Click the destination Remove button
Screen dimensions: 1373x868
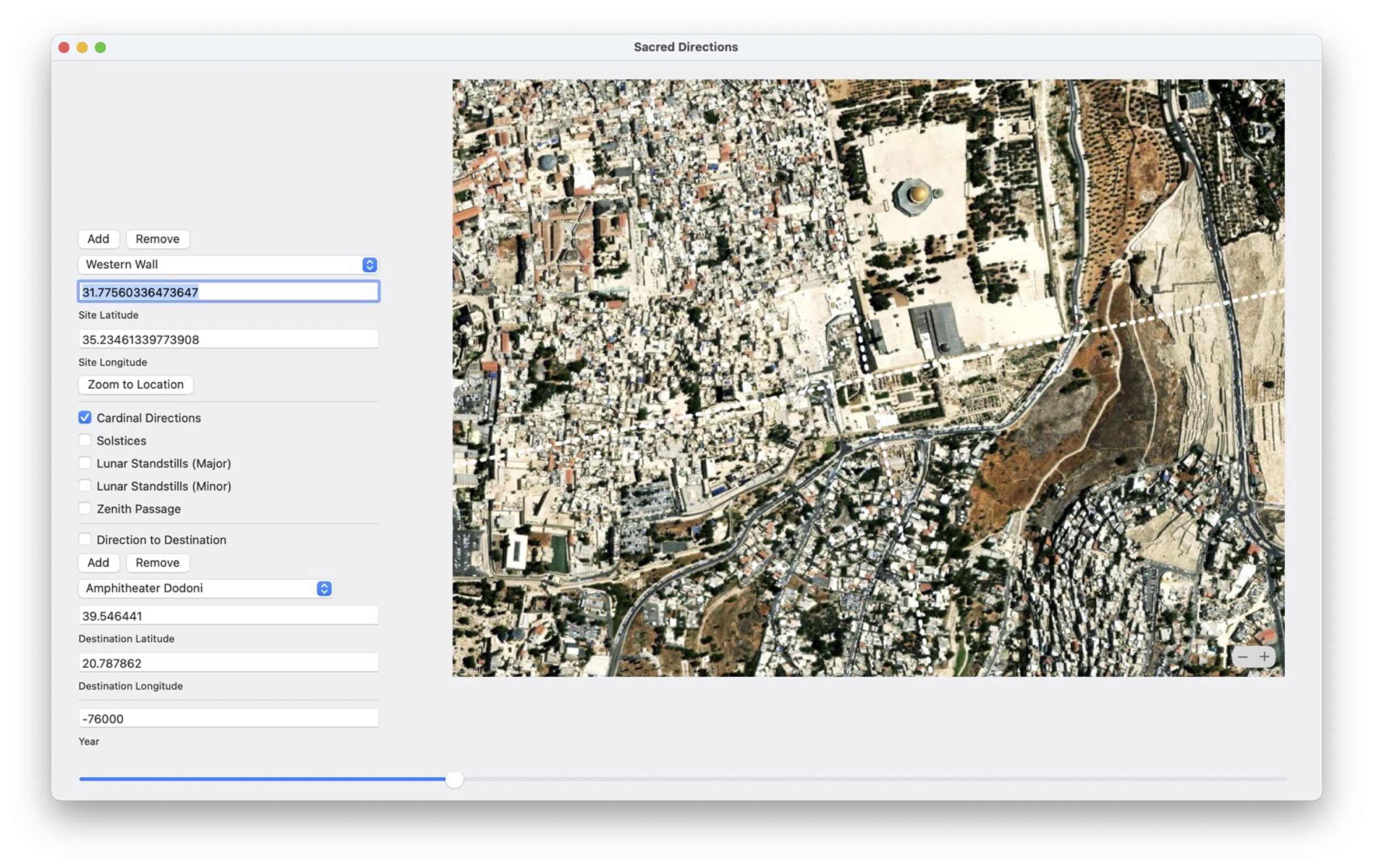click(x=158, y=563)
